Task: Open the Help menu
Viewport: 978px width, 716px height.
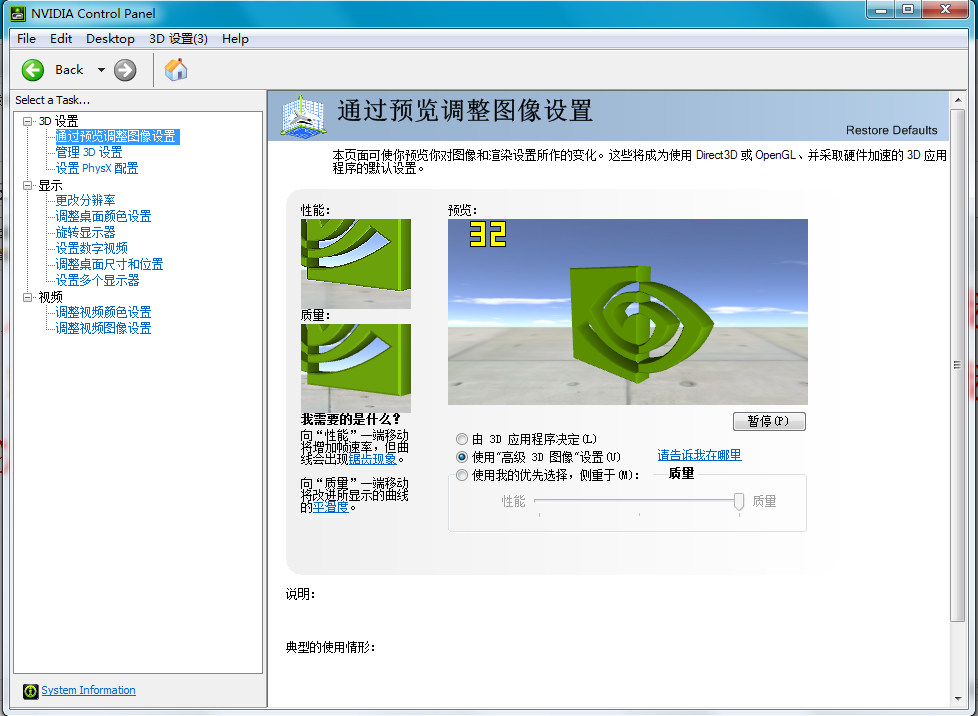Action: click(x=235, y=39)
